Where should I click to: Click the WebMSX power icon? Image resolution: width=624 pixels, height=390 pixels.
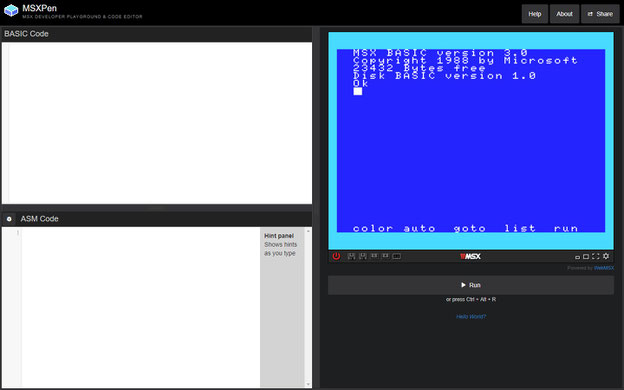click(336, 256)
